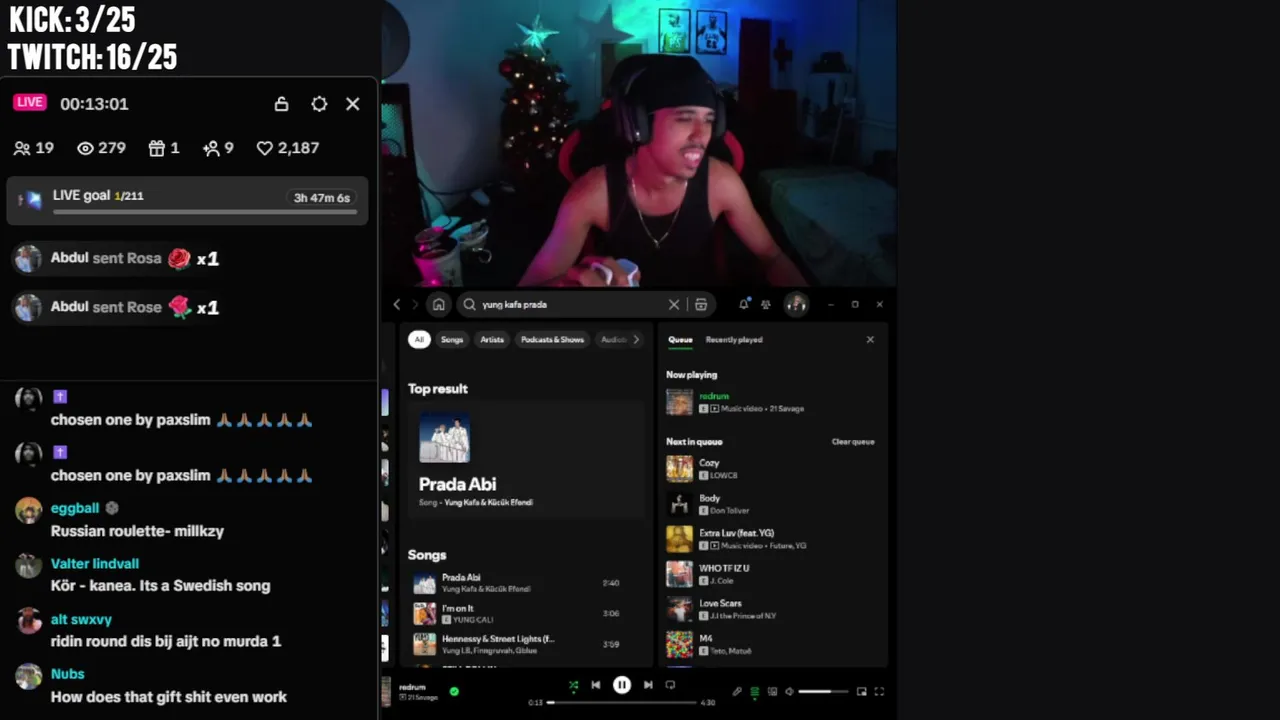Adjust the Spotify volume slider

point(822,691)
